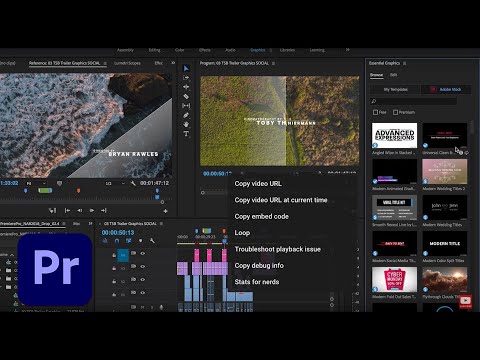Image resolution: width=480 pixels, height=360 pixels.
Task: Open the Advanced Expressions template thumbnail
Action: [394, 135]
